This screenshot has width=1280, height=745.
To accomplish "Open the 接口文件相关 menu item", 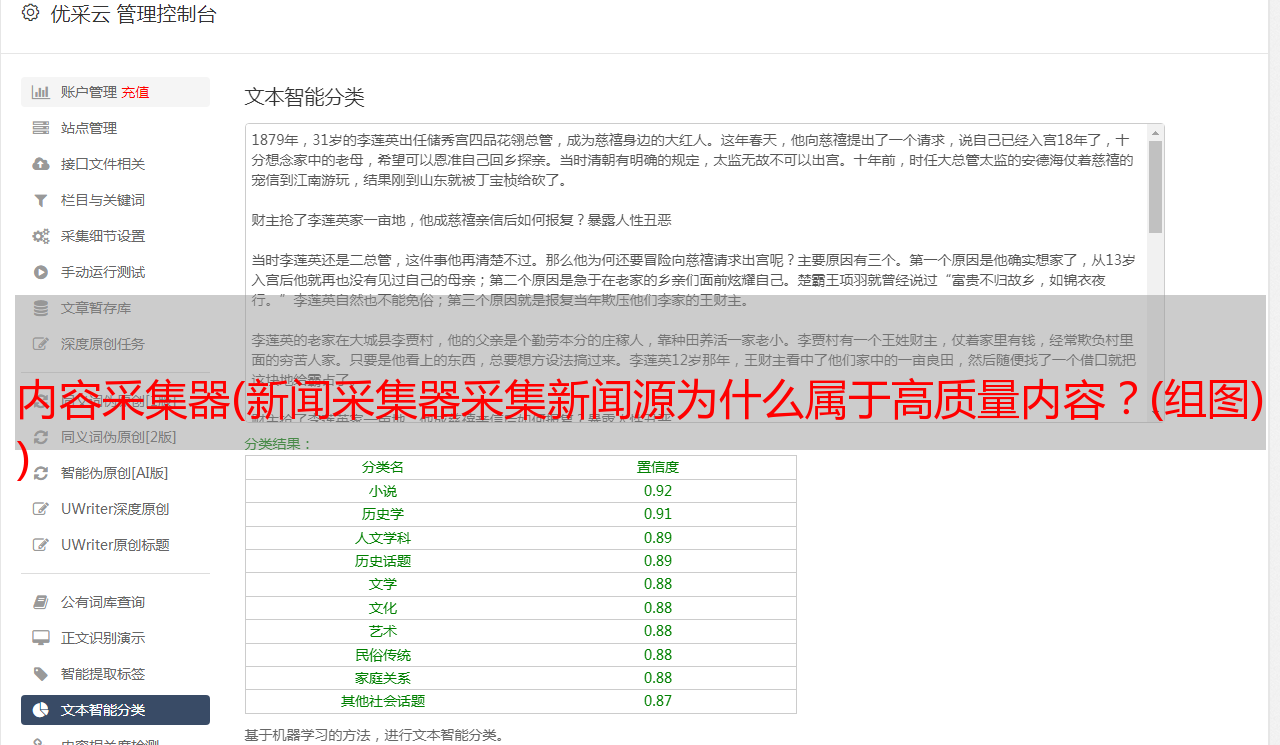I will click(x=115, y=164).
